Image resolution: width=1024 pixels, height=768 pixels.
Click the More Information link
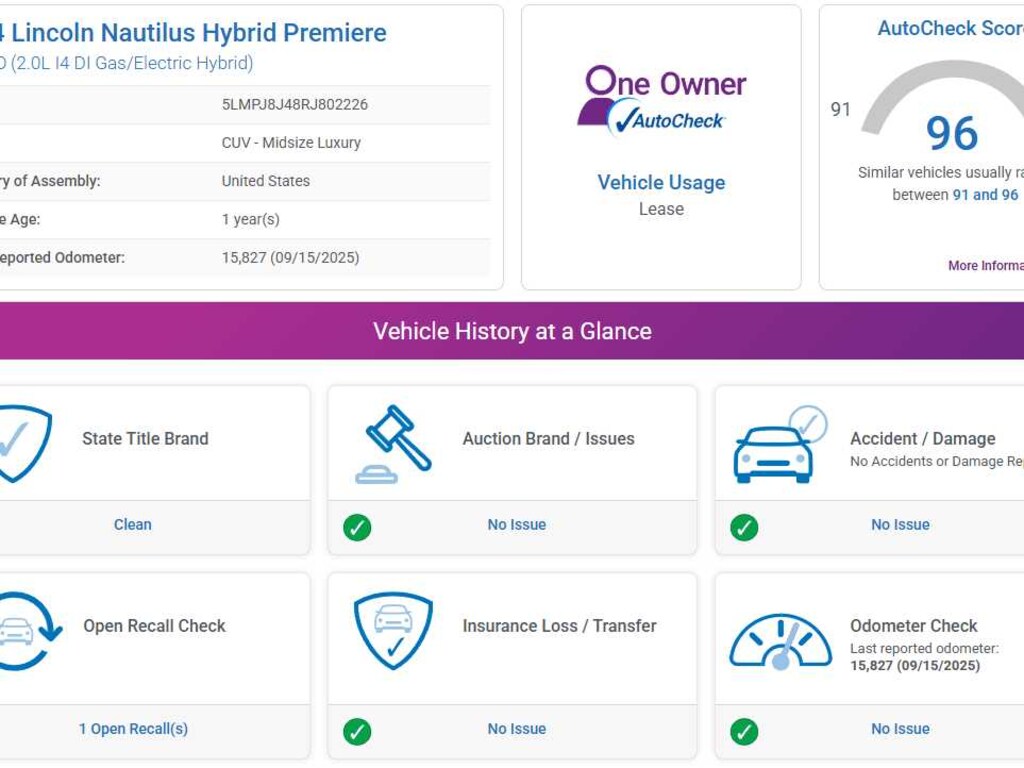click(985, 266)
